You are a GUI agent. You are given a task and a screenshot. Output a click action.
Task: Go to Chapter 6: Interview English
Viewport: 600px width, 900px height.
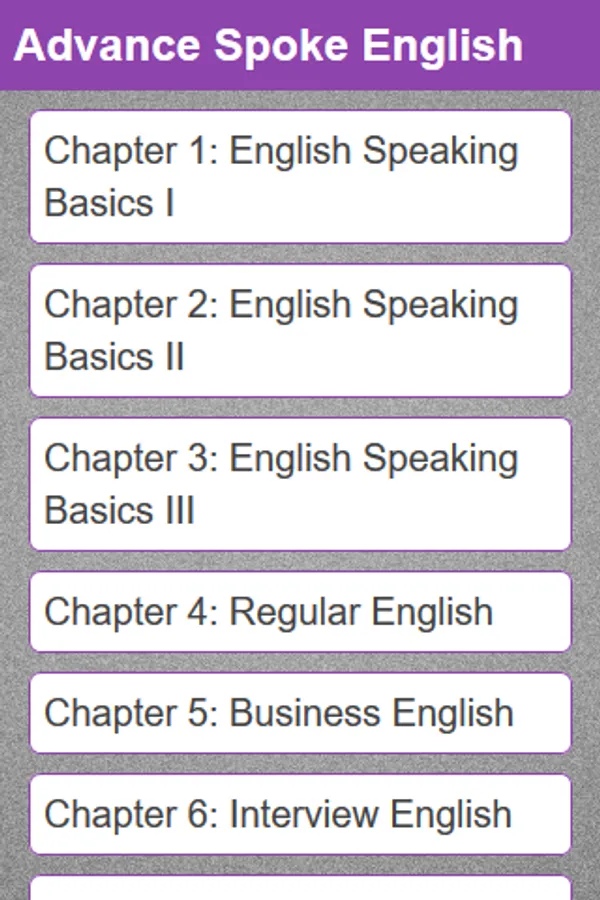point(300,814)
